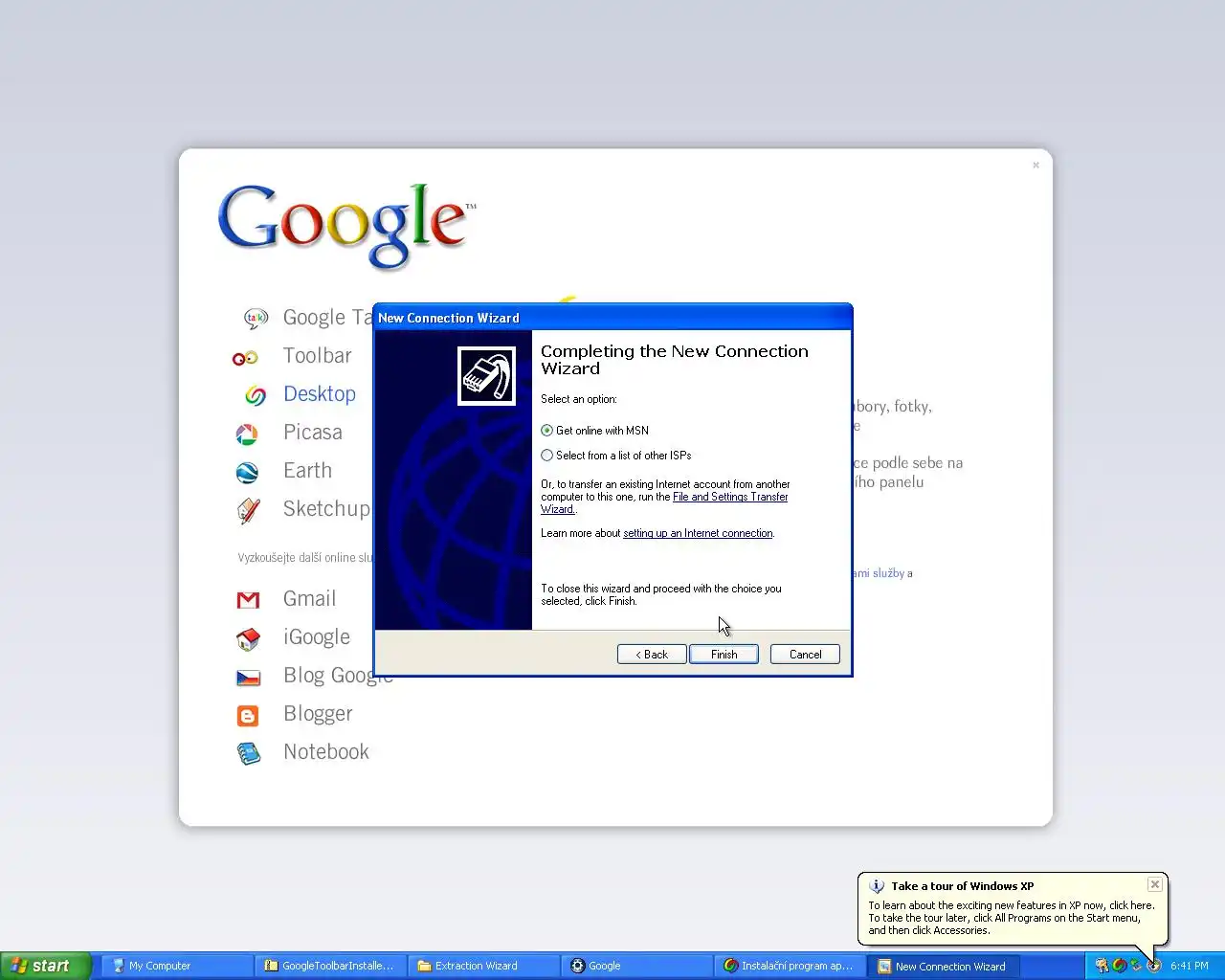Screen dimensions: 1225x980
Task: Switch to New Connection Wizard taskbar button
Action: [945, 966]
